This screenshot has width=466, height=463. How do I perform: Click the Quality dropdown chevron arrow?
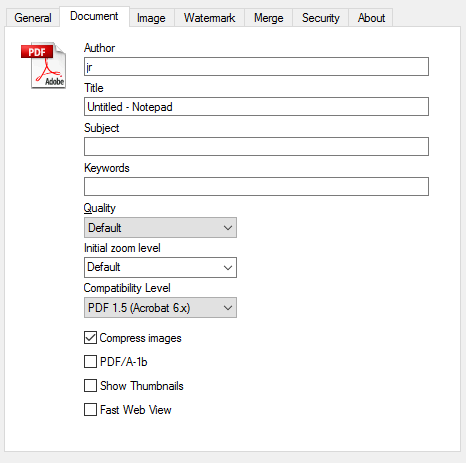pos(228,228)
